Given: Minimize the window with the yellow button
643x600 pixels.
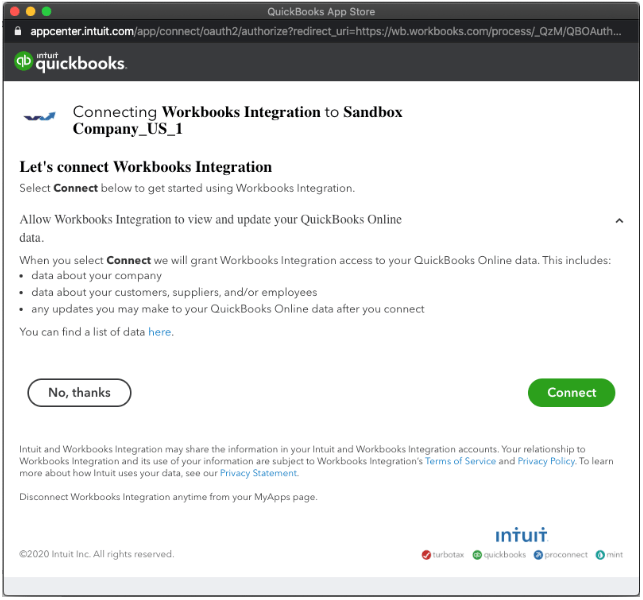Looking at the screenshot, I should point(29,11).
